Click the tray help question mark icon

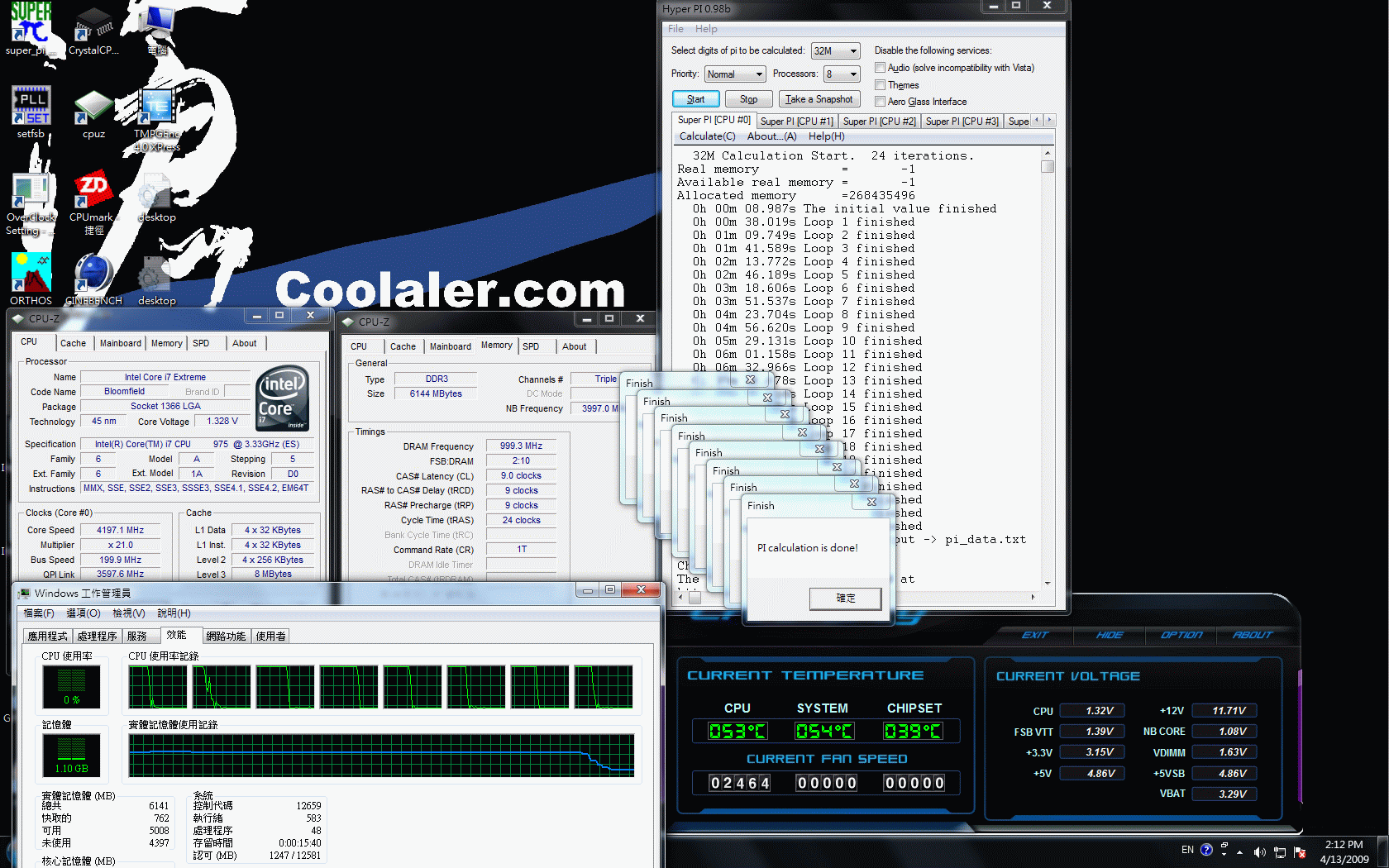pyautogui.click(x=1206, y=850)
